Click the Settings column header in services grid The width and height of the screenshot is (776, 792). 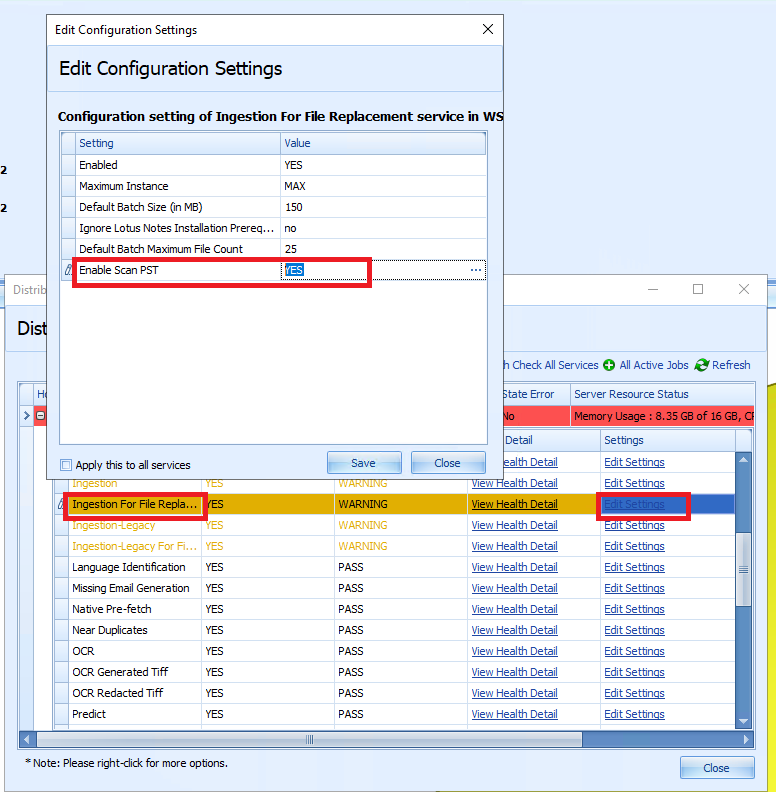coord(667,440)
